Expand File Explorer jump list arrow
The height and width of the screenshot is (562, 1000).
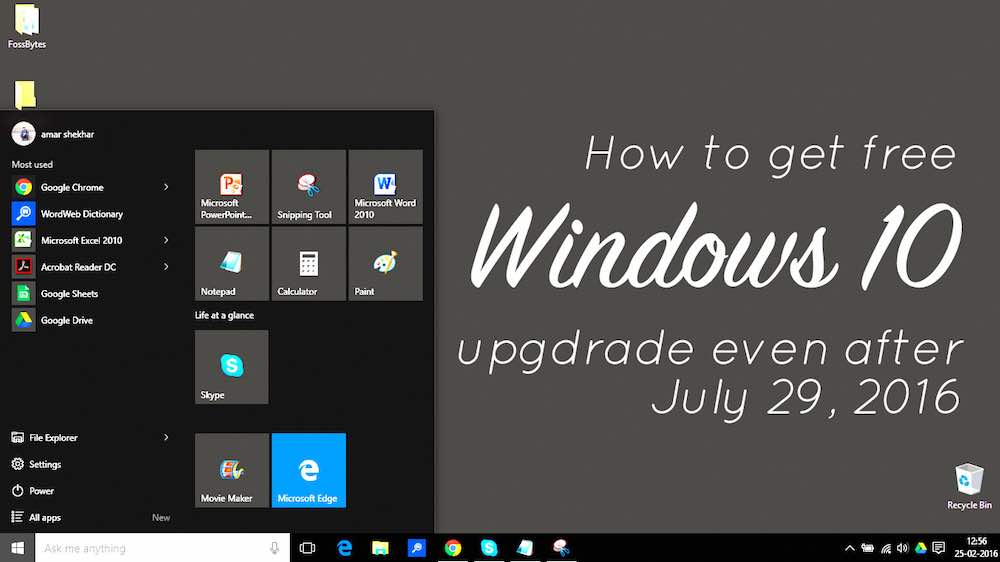coord(166,438)
